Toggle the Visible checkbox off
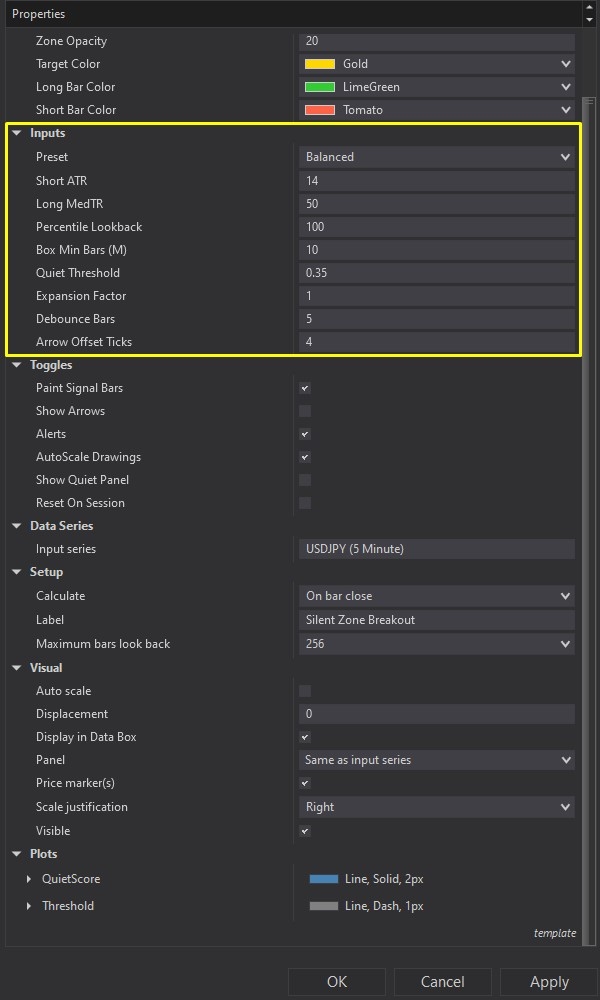 (304, 830)
